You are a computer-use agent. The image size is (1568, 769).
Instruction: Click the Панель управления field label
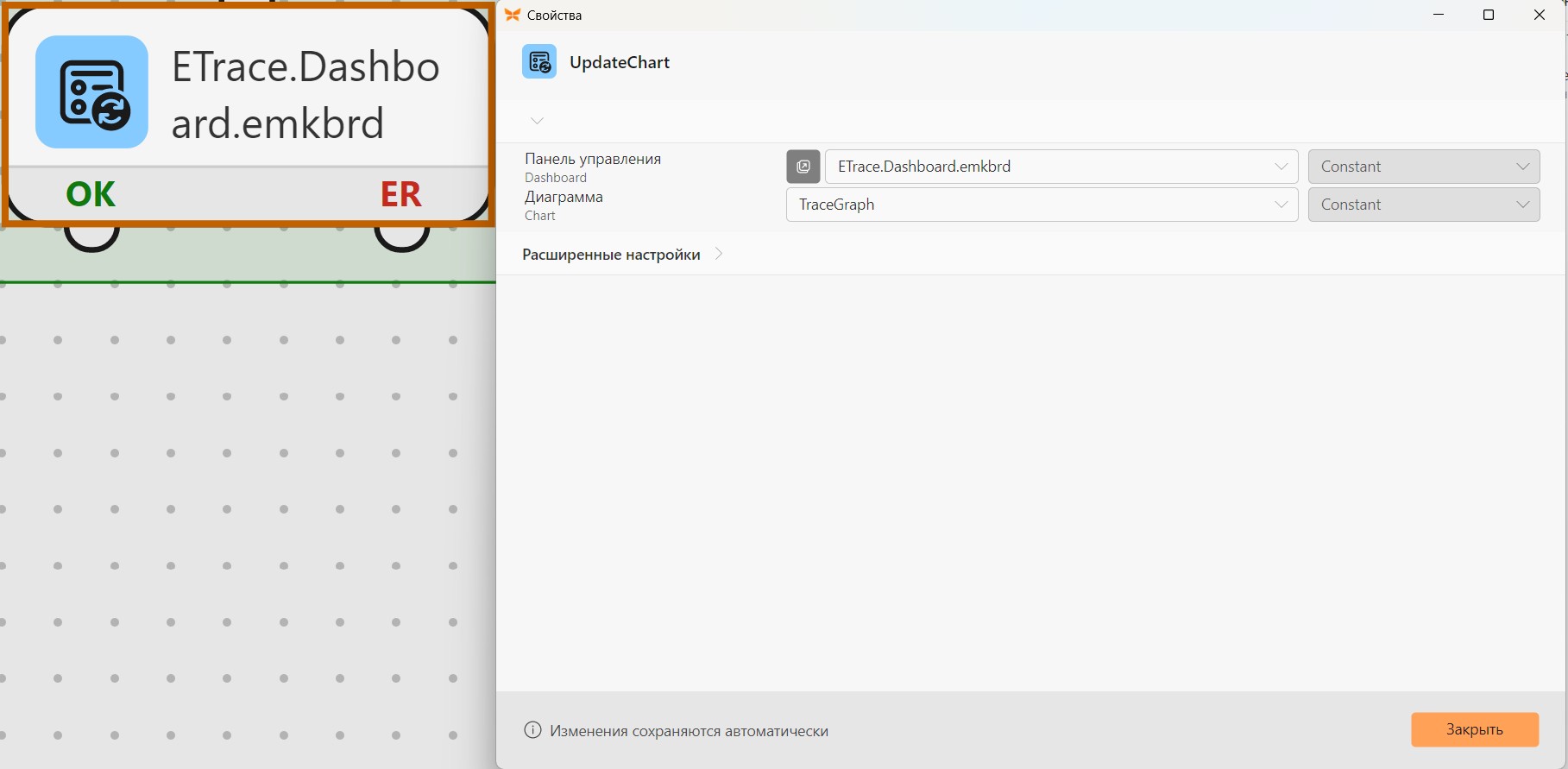point(593,159)
